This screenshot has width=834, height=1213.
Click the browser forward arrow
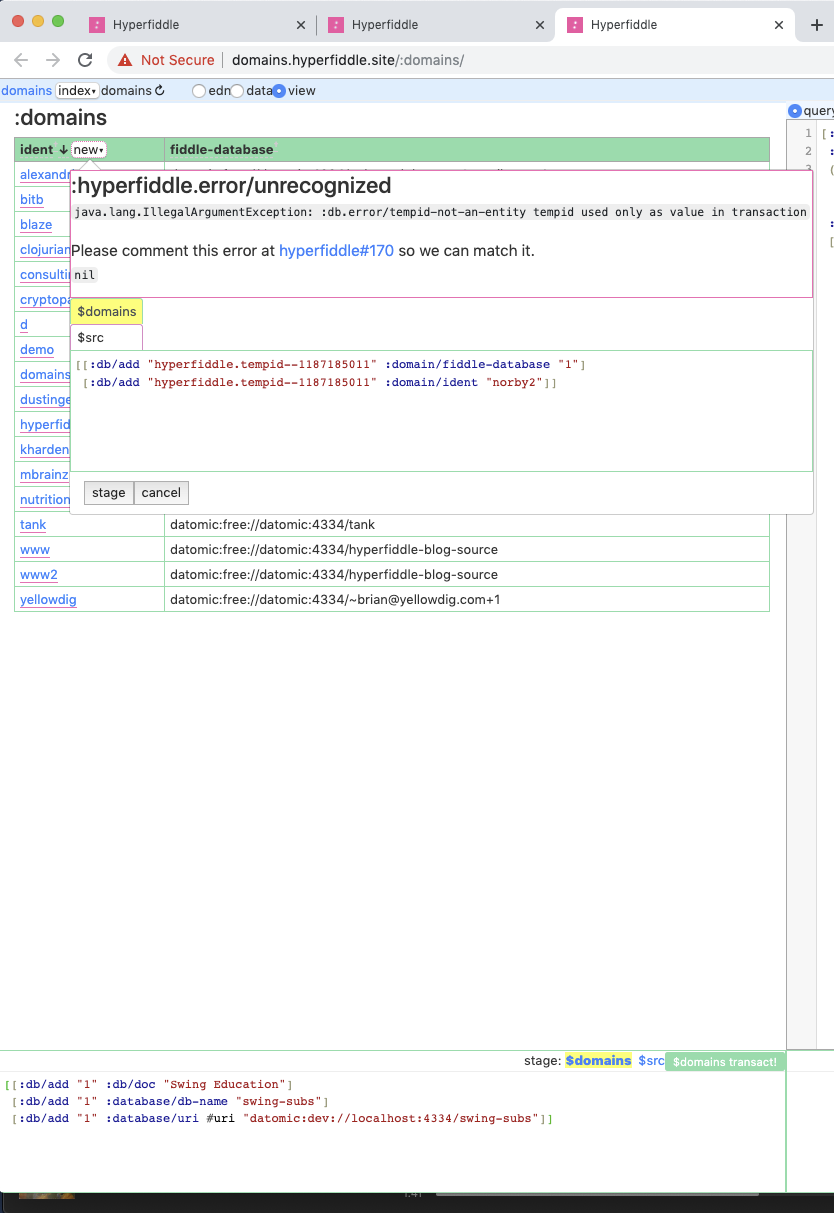pos(53,60)
